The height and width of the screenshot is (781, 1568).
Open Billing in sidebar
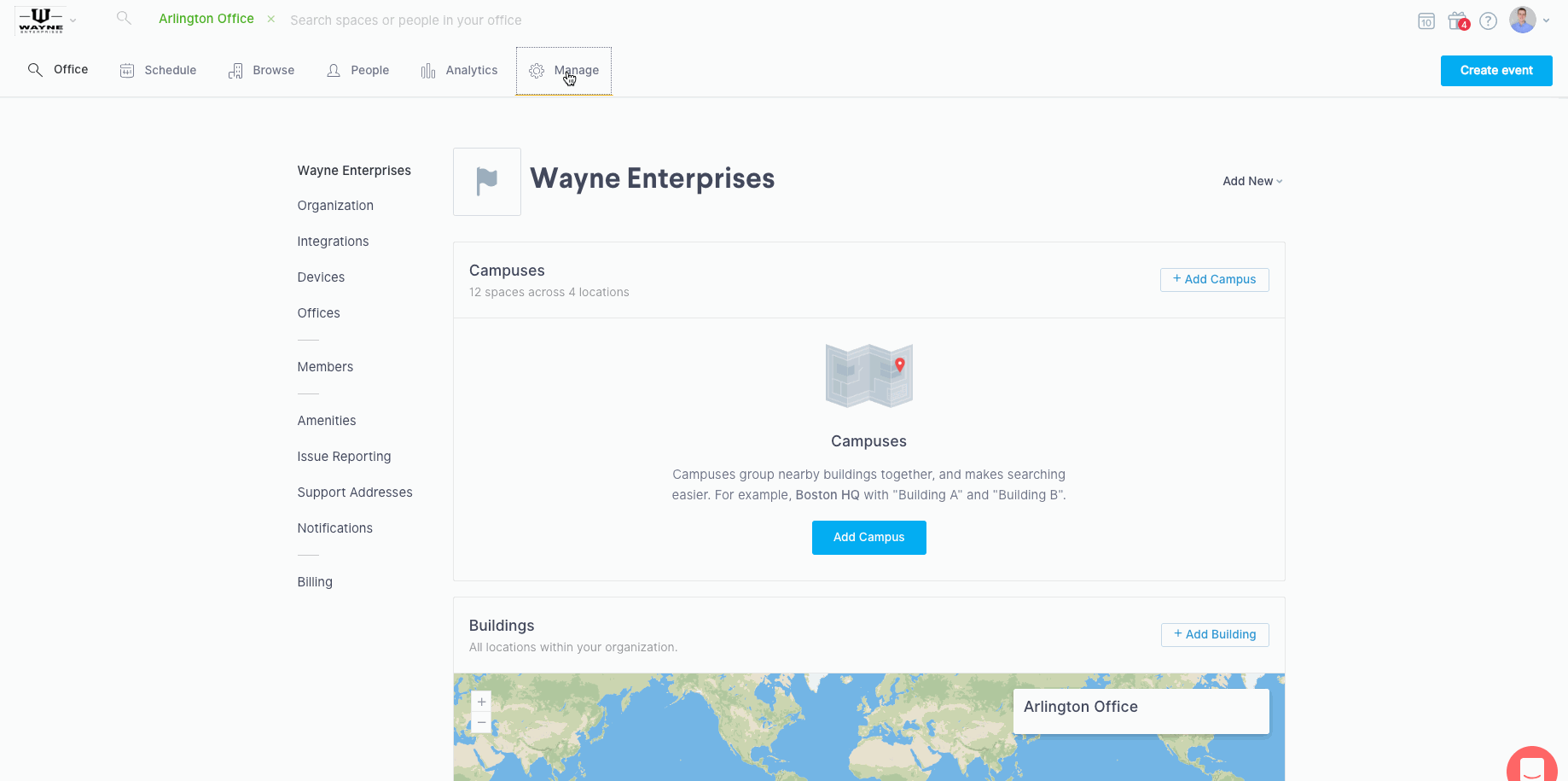pos(315,582)
